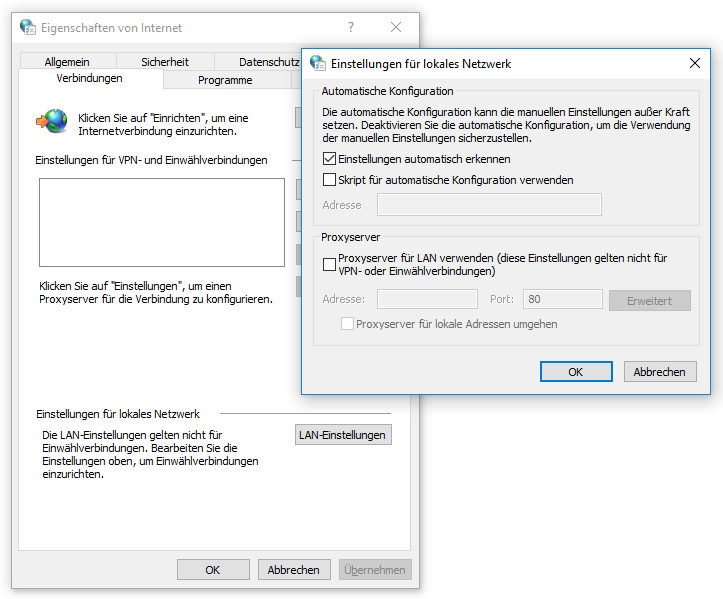Click the help question mark in Internet Properties
723x599 pixels.
click(351, 27)
